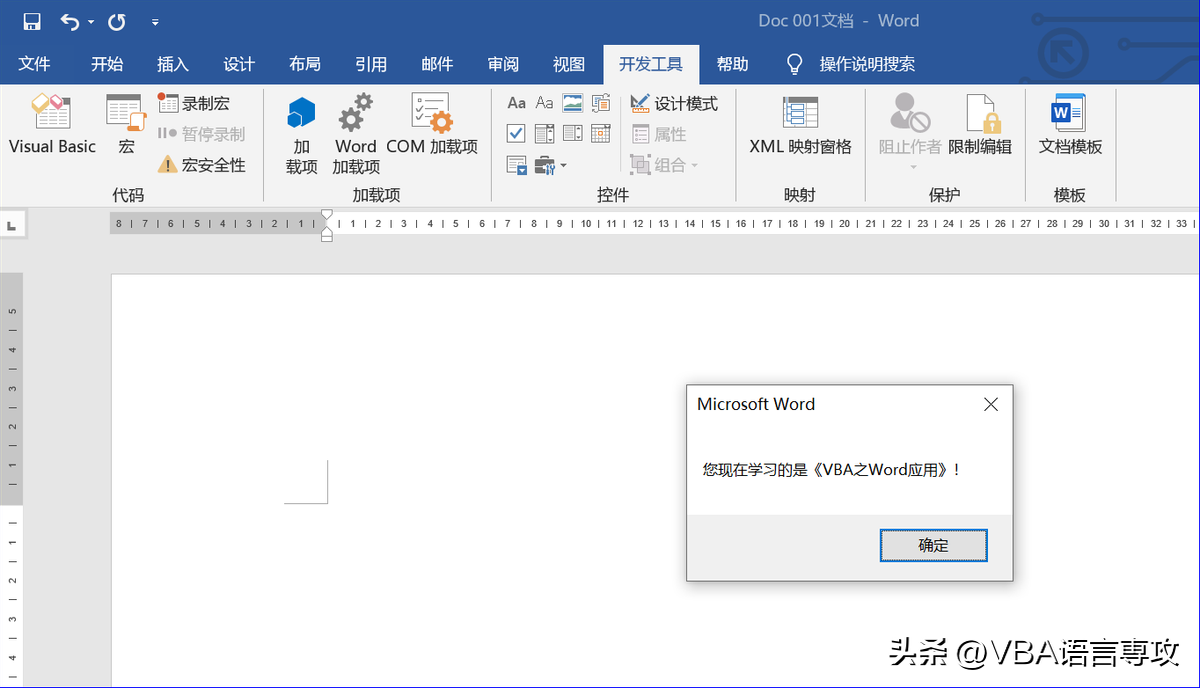
Task: Click the 属性 properties control
Action: [659, 134]
